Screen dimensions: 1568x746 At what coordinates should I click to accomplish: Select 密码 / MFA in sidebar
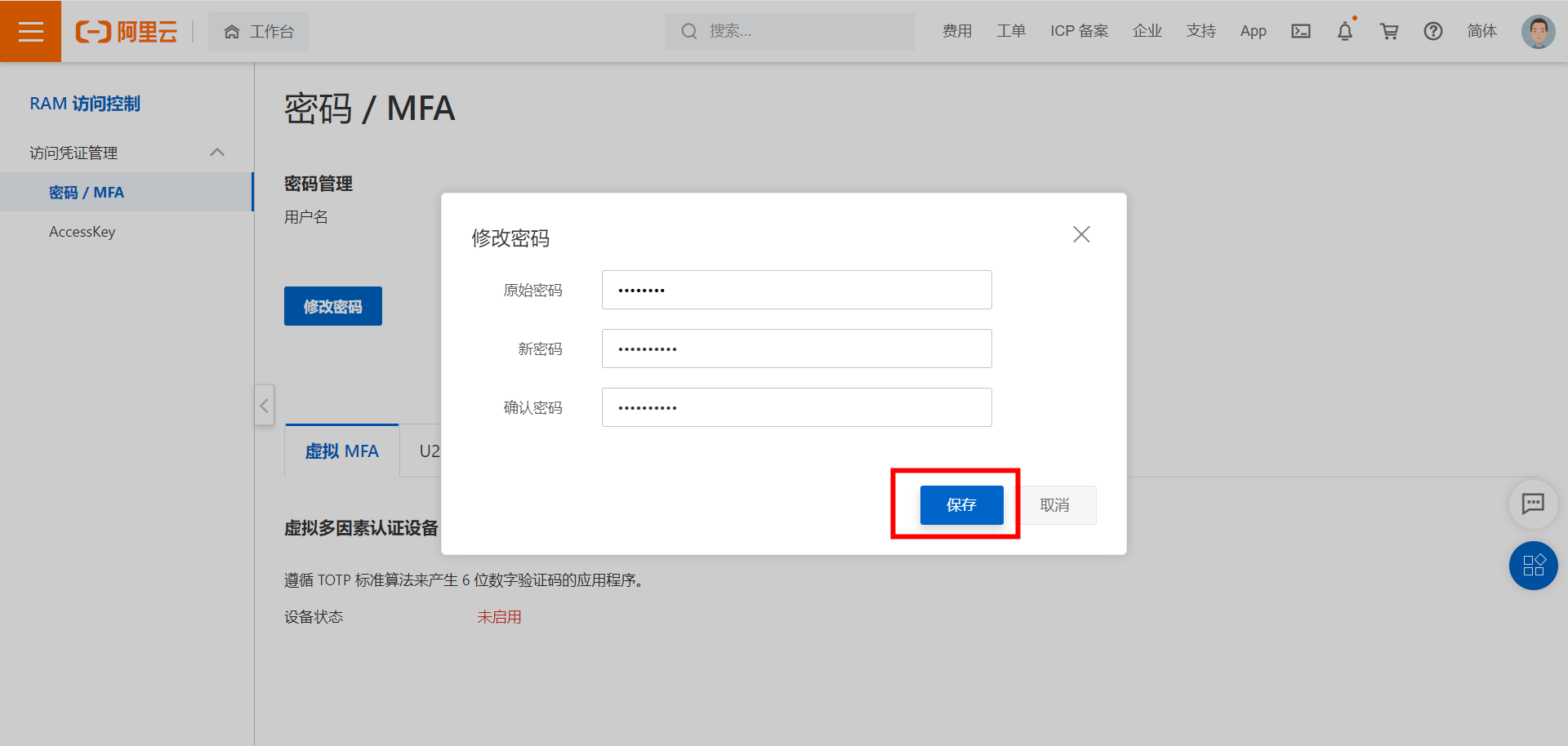click(127, 192)
